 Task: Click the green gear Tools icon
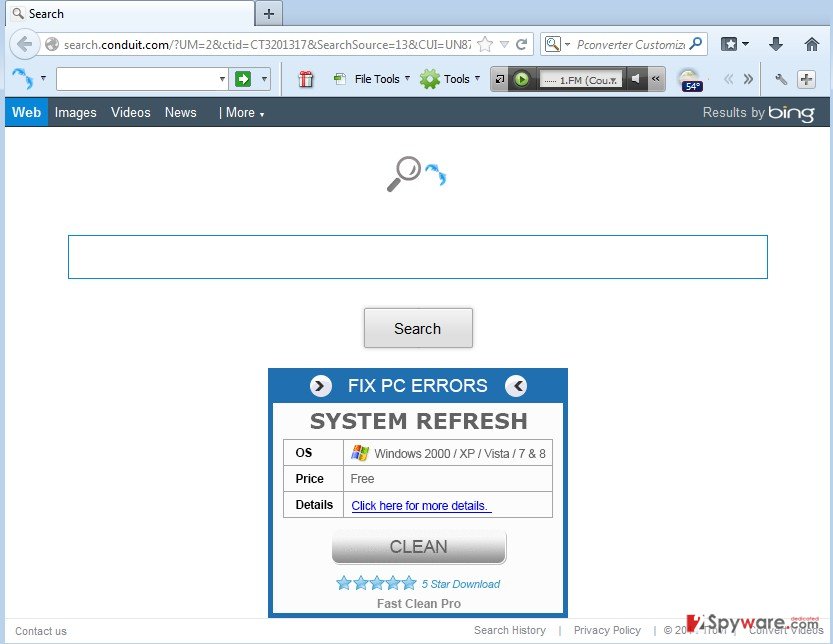click(x=430, y=79)
